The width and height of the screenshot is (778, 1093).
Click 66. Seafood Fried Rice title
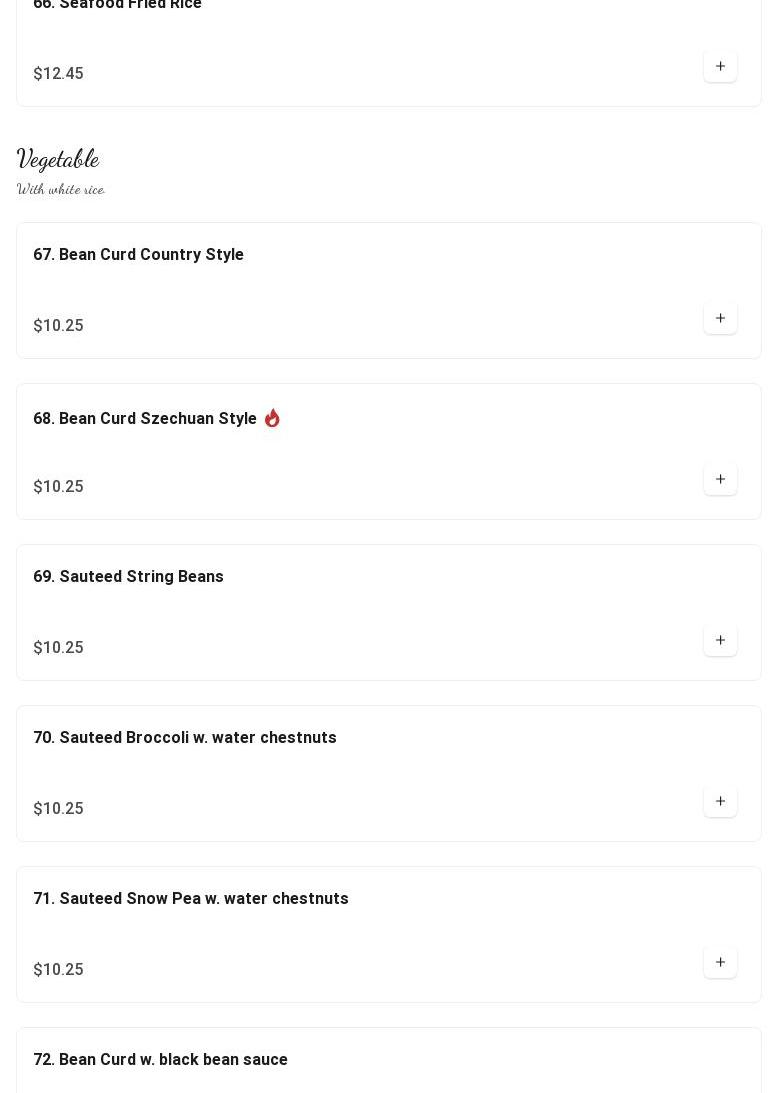pyautogui.click(x=118, y=4)
